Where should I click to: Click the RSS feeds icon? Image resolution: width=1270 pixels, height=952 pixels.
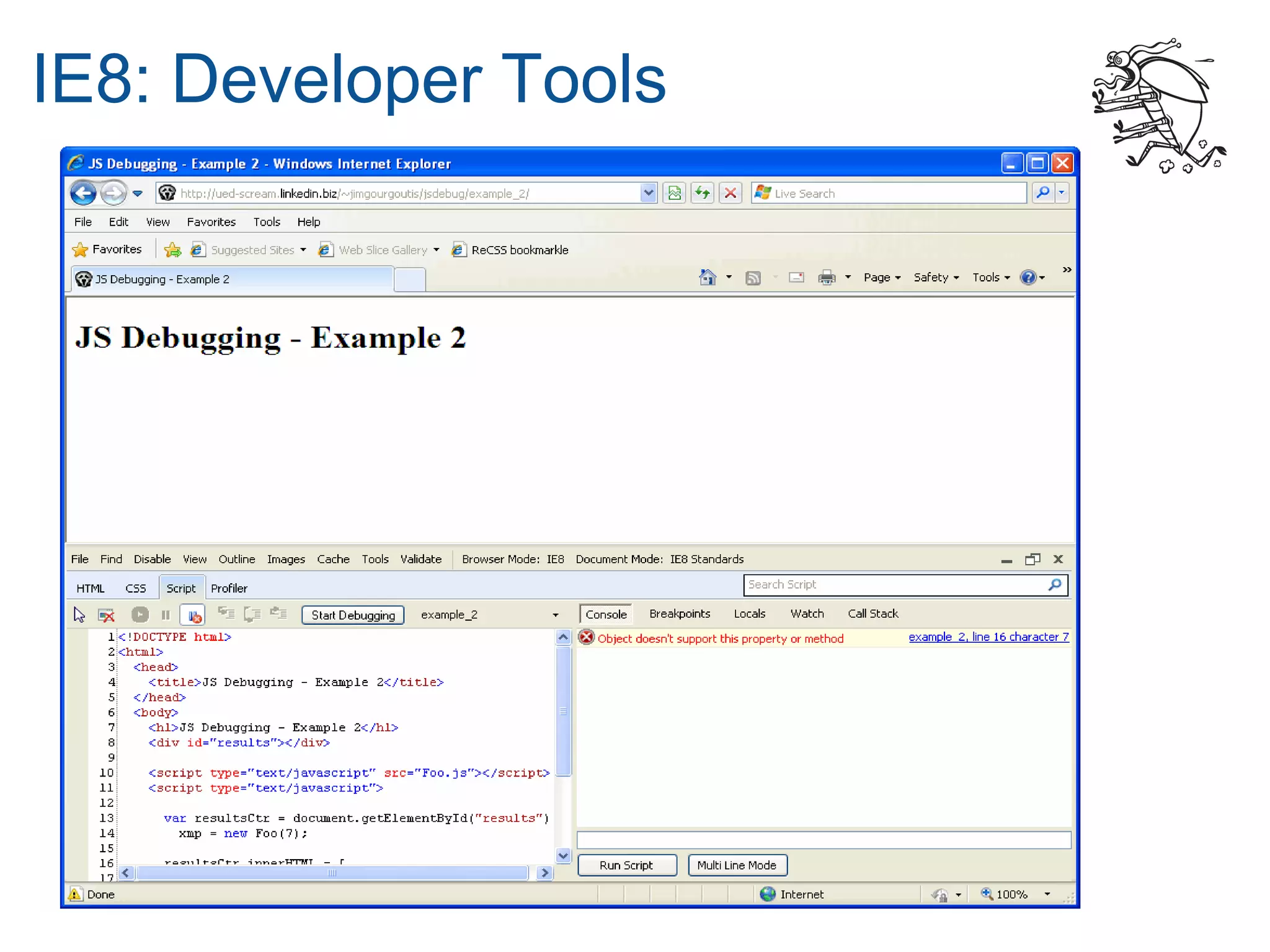(x=753, y=278)
